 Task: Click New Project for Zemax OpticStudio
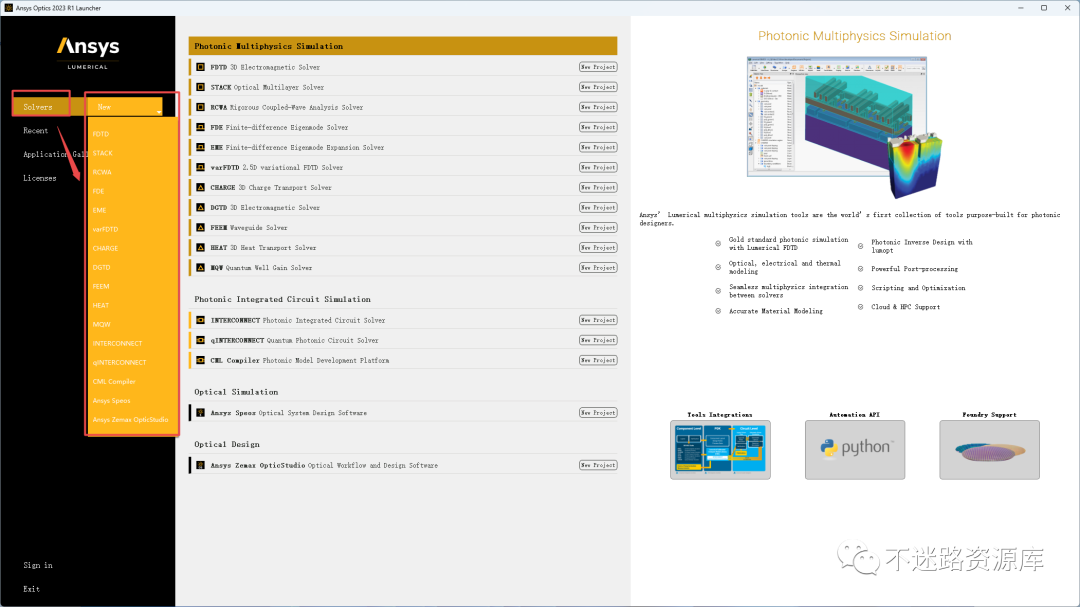598,465
